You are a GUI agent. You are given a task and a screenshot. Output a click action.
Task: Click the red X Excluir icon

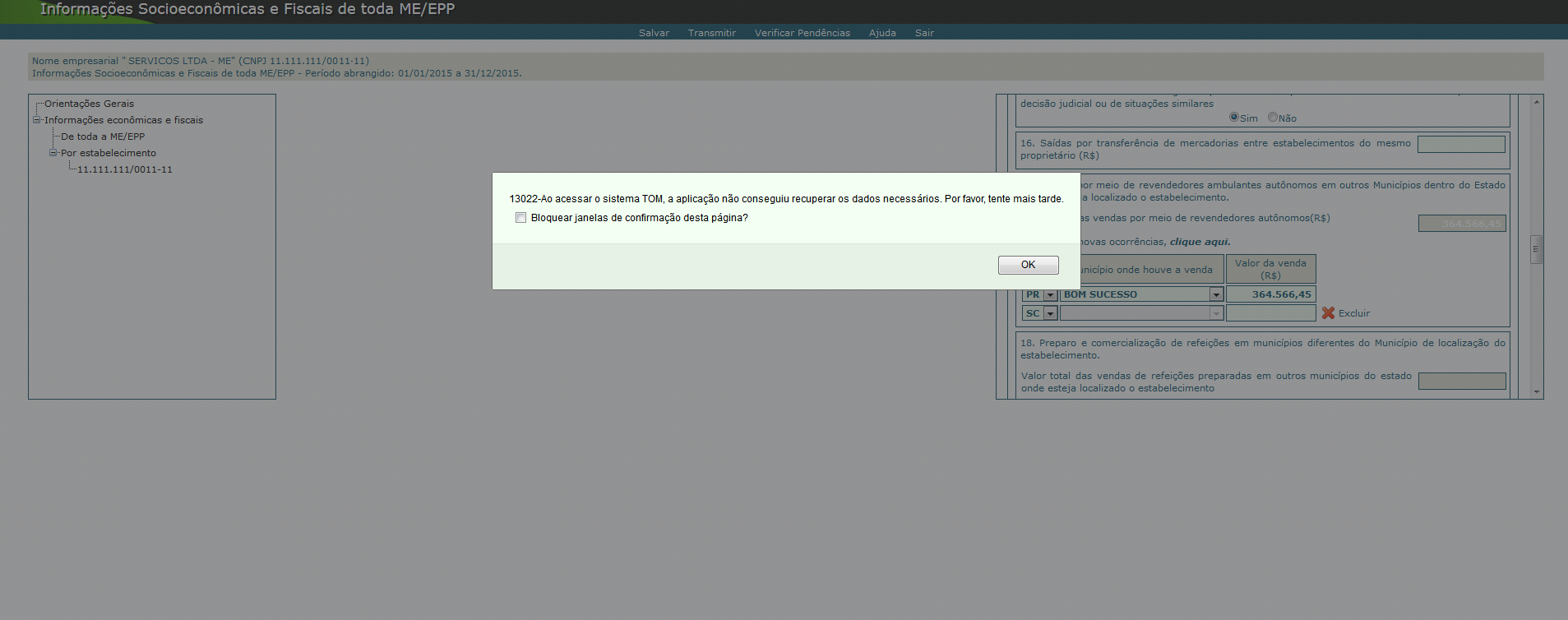1328,313
